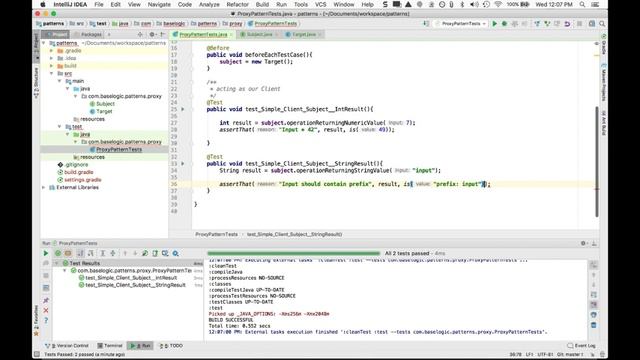Click the Make Project build icon
Image resolution: width=640 pixels, height=360 pixels.
(426, 24)
